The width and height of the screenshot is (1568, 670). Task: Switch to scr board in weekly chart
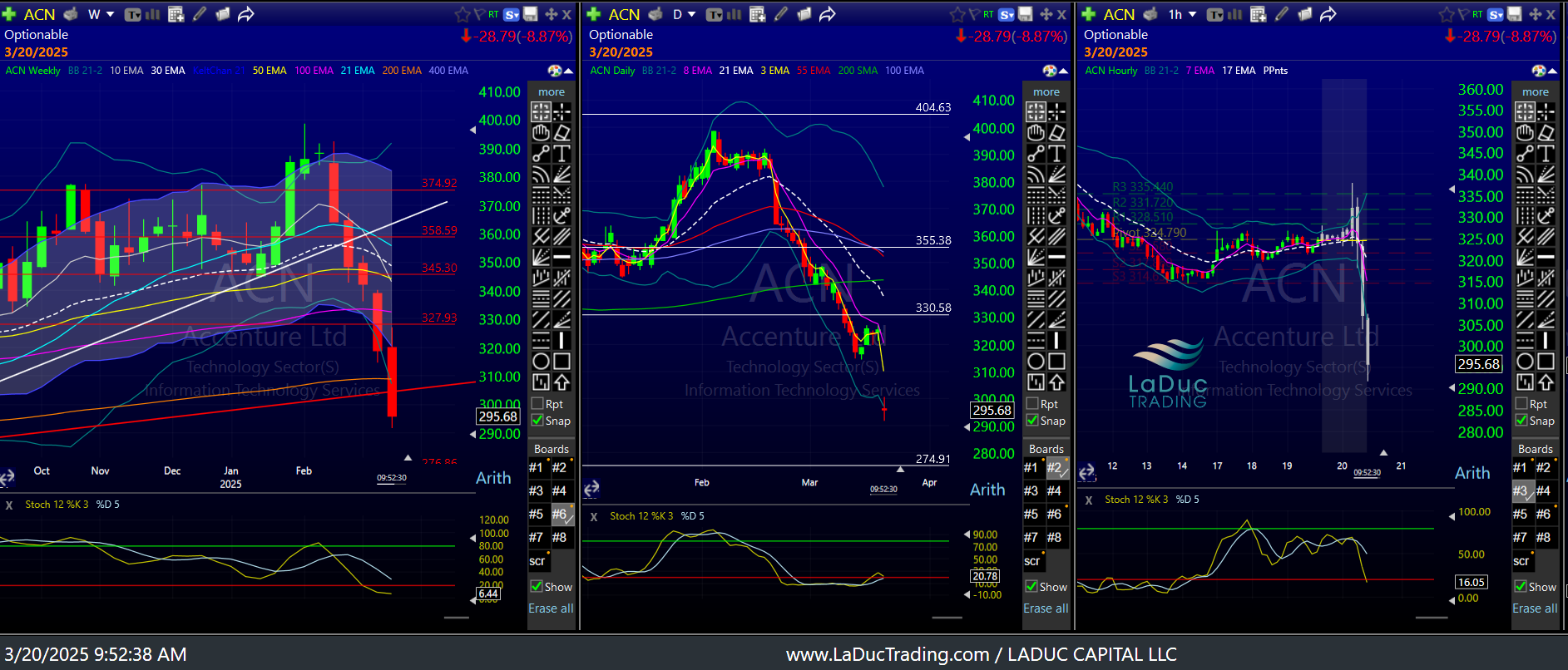coord(537,561)
